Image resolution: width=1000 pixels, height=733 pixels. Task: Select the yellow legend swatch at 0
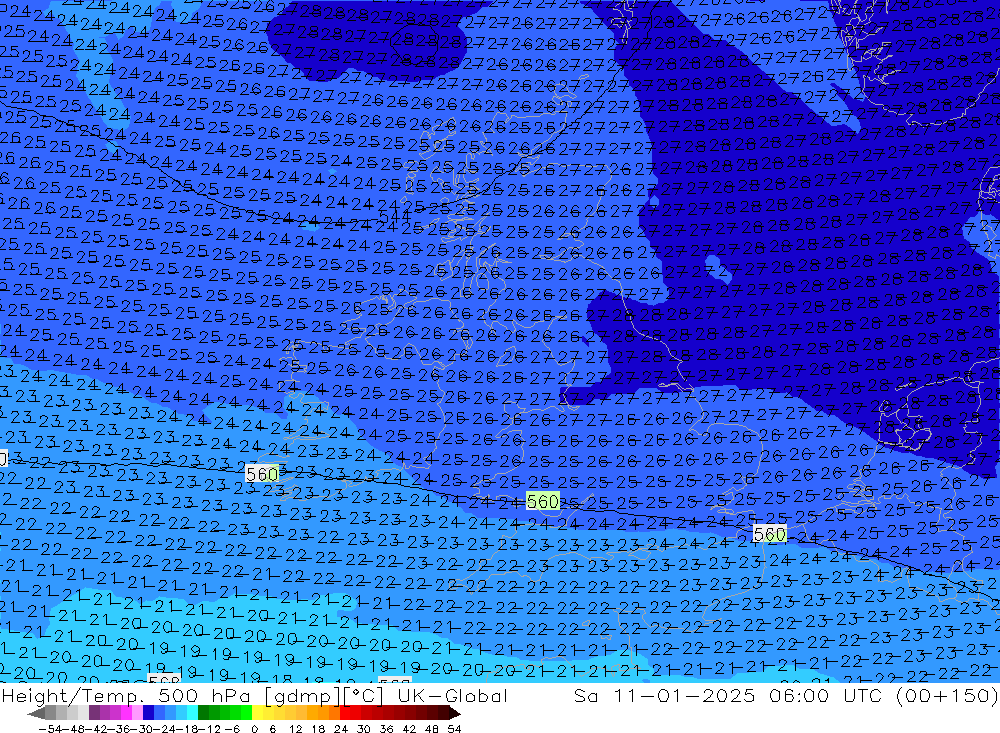click(x=257, y=713)
